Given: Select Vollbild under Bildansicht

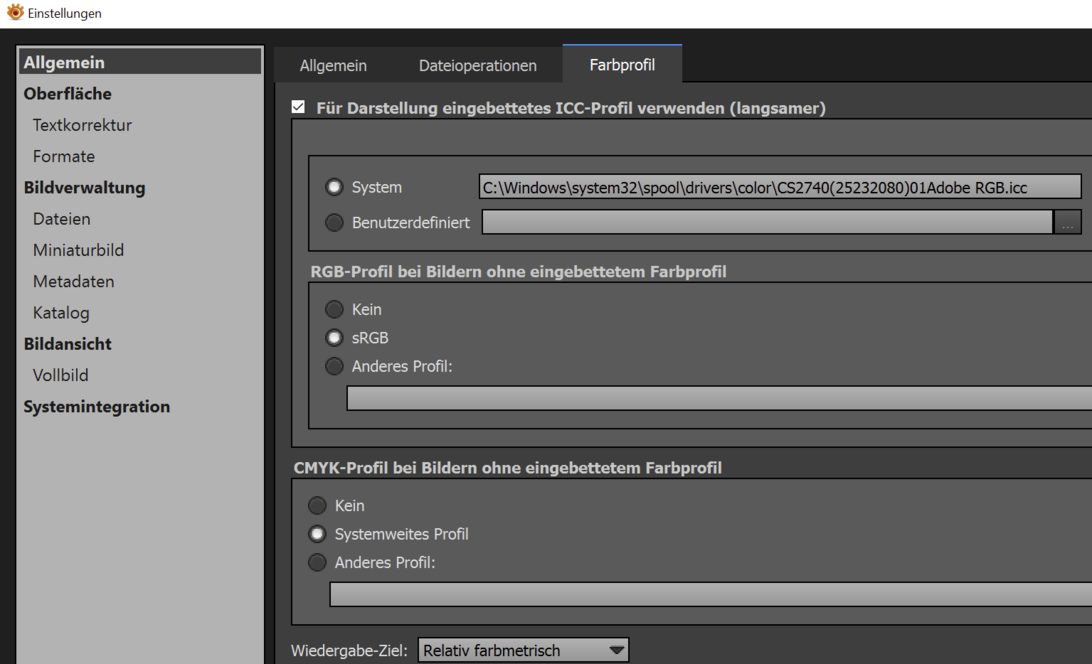Looking at the screenshot, I should [60, 375].
